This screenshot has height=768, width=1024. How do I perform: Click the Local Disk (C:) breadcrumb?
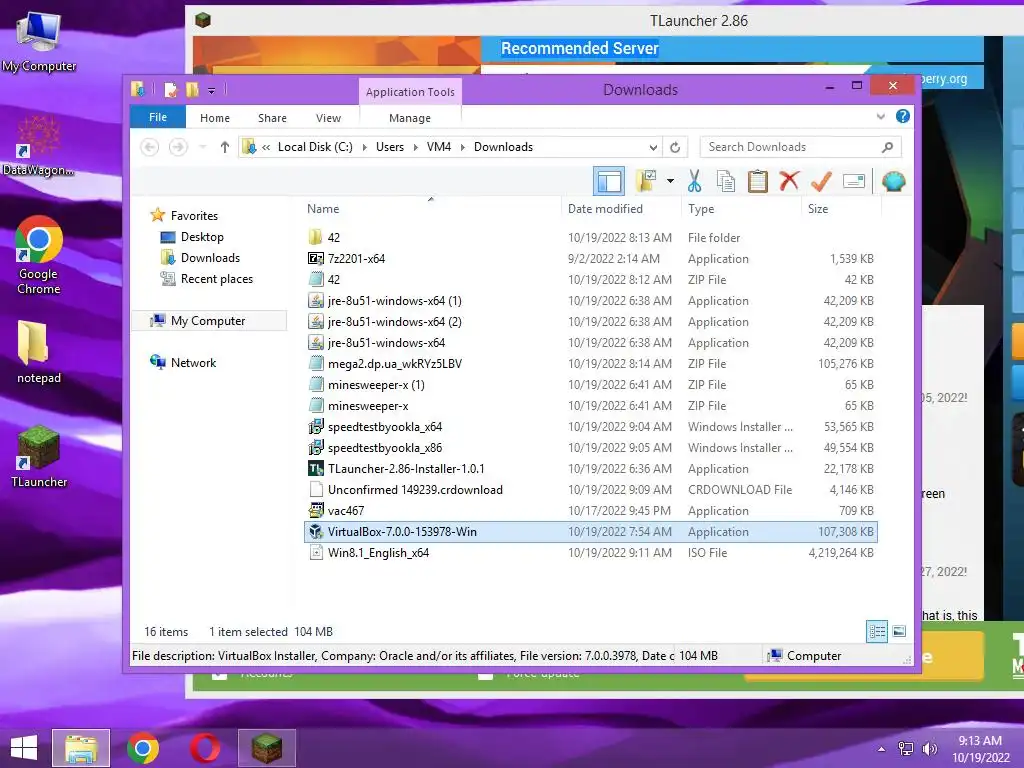pos(315,147)
